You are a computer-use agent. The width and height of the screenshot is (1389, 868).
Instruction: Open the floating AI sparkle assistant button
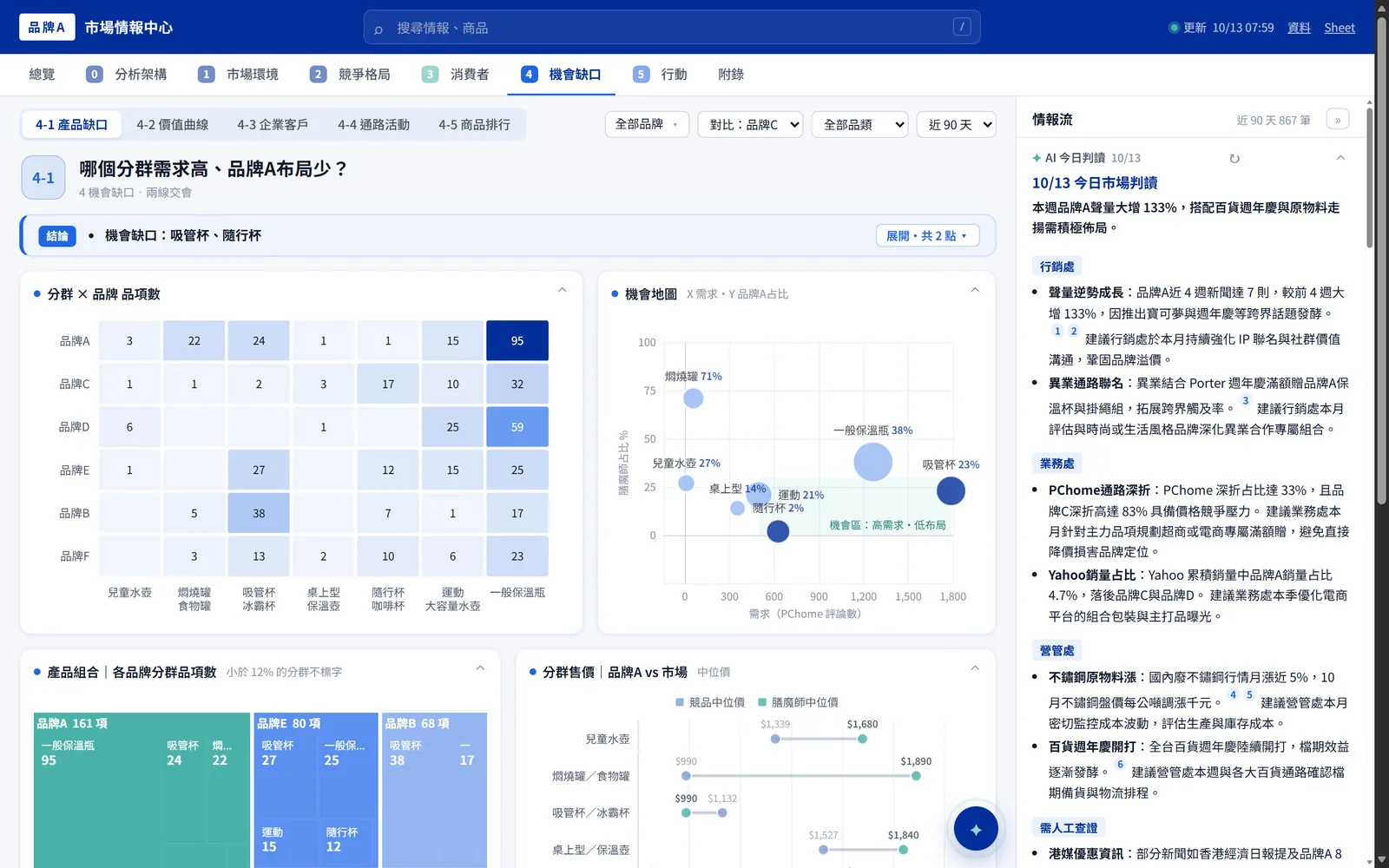coord(976,829)
